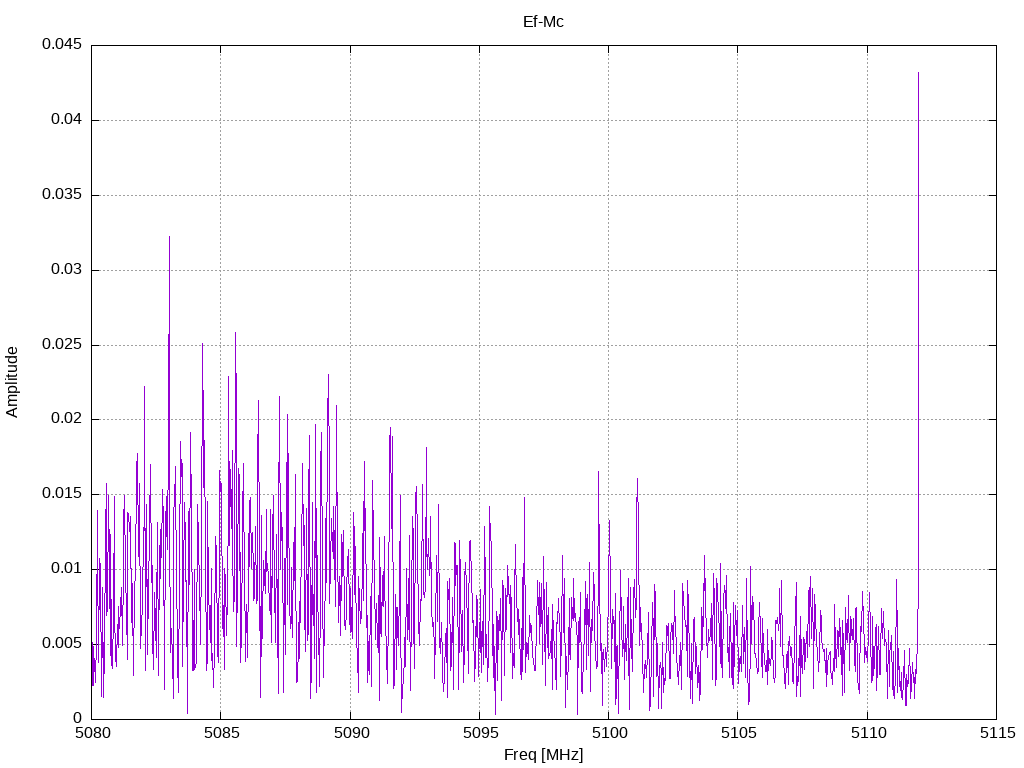The image size is (1024, 768).
Task: Click the 0.005 y-axis tick label
Action: point(62,643)
